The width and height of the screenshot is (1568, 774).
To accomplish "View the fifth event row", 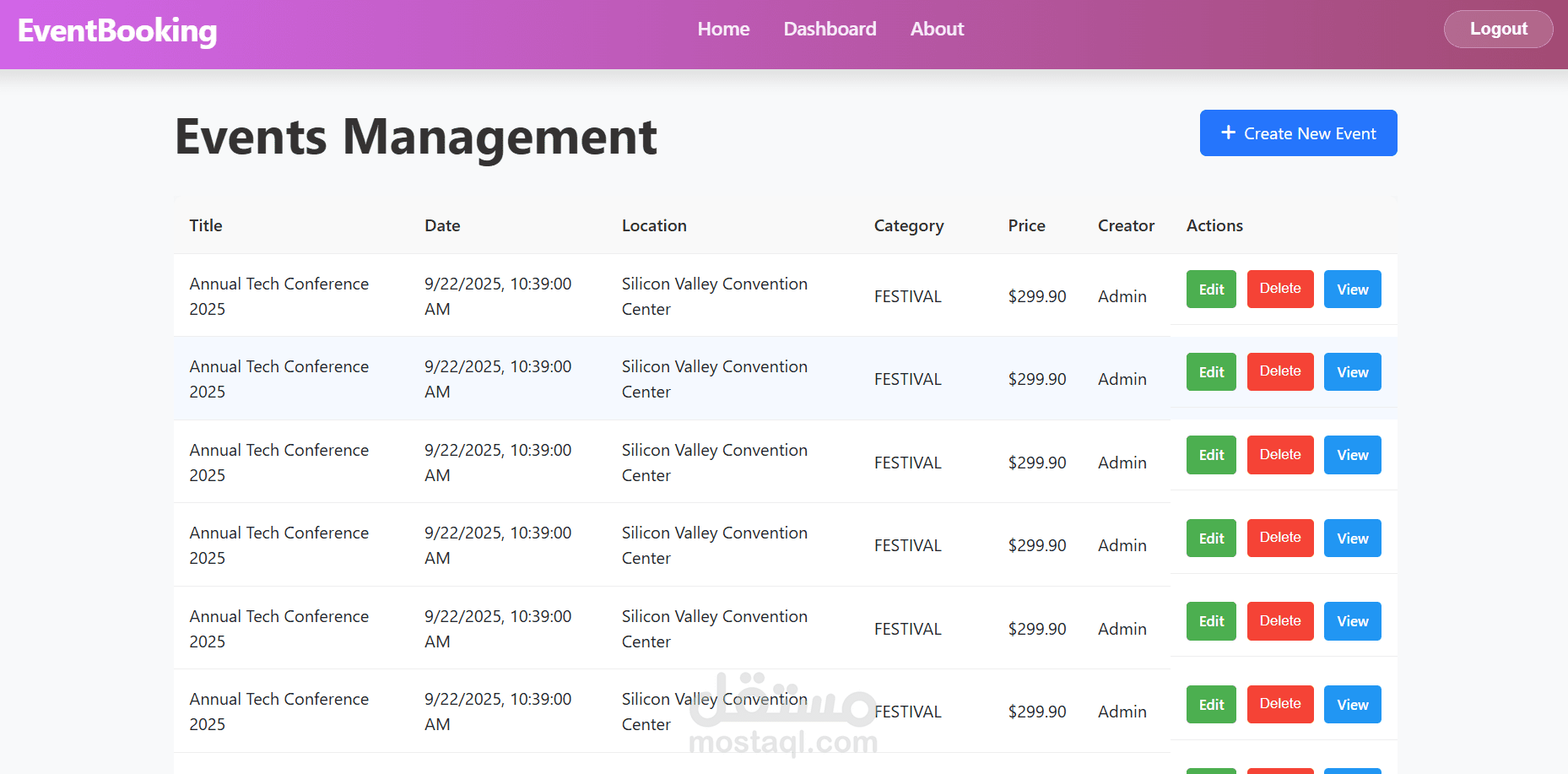I will pyautogui.click(x=1352, y=621).
